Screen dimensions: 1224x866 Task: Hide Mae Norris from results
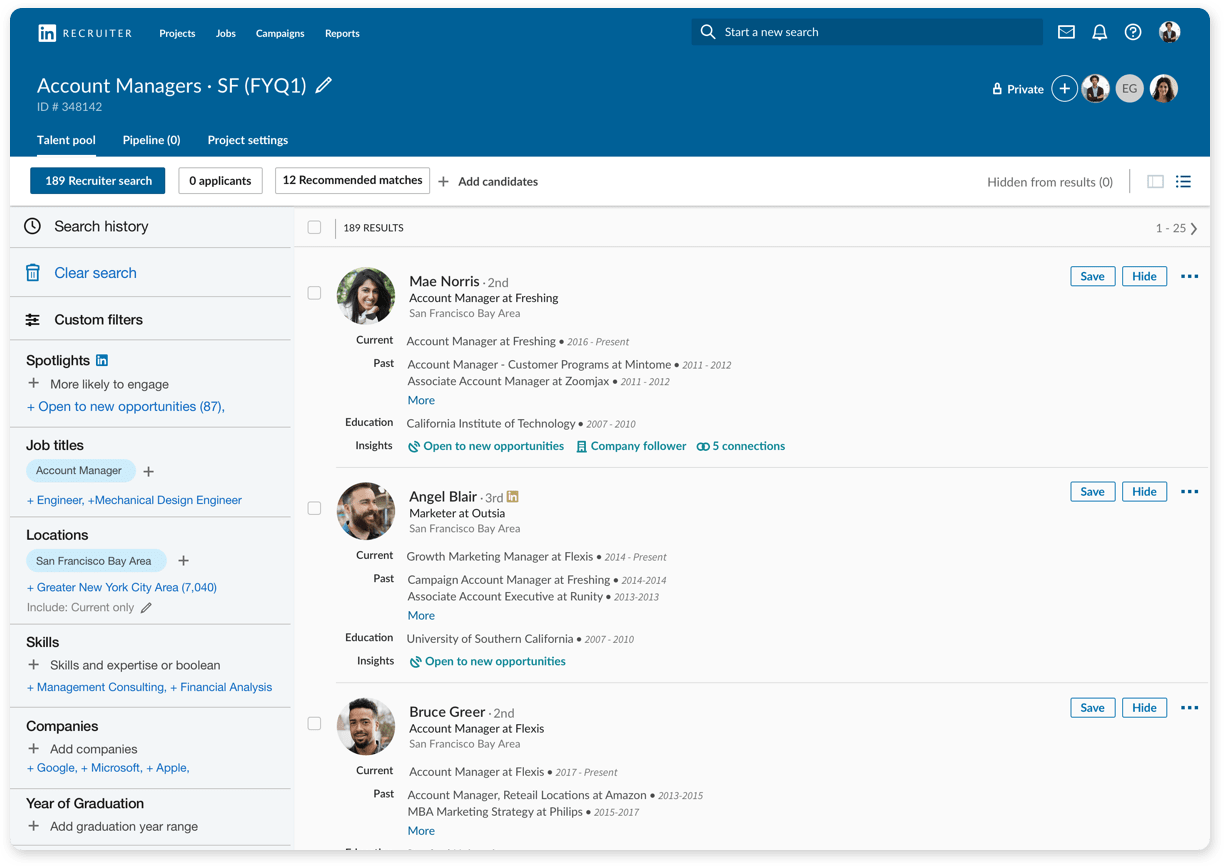(x=1144, y=276)
